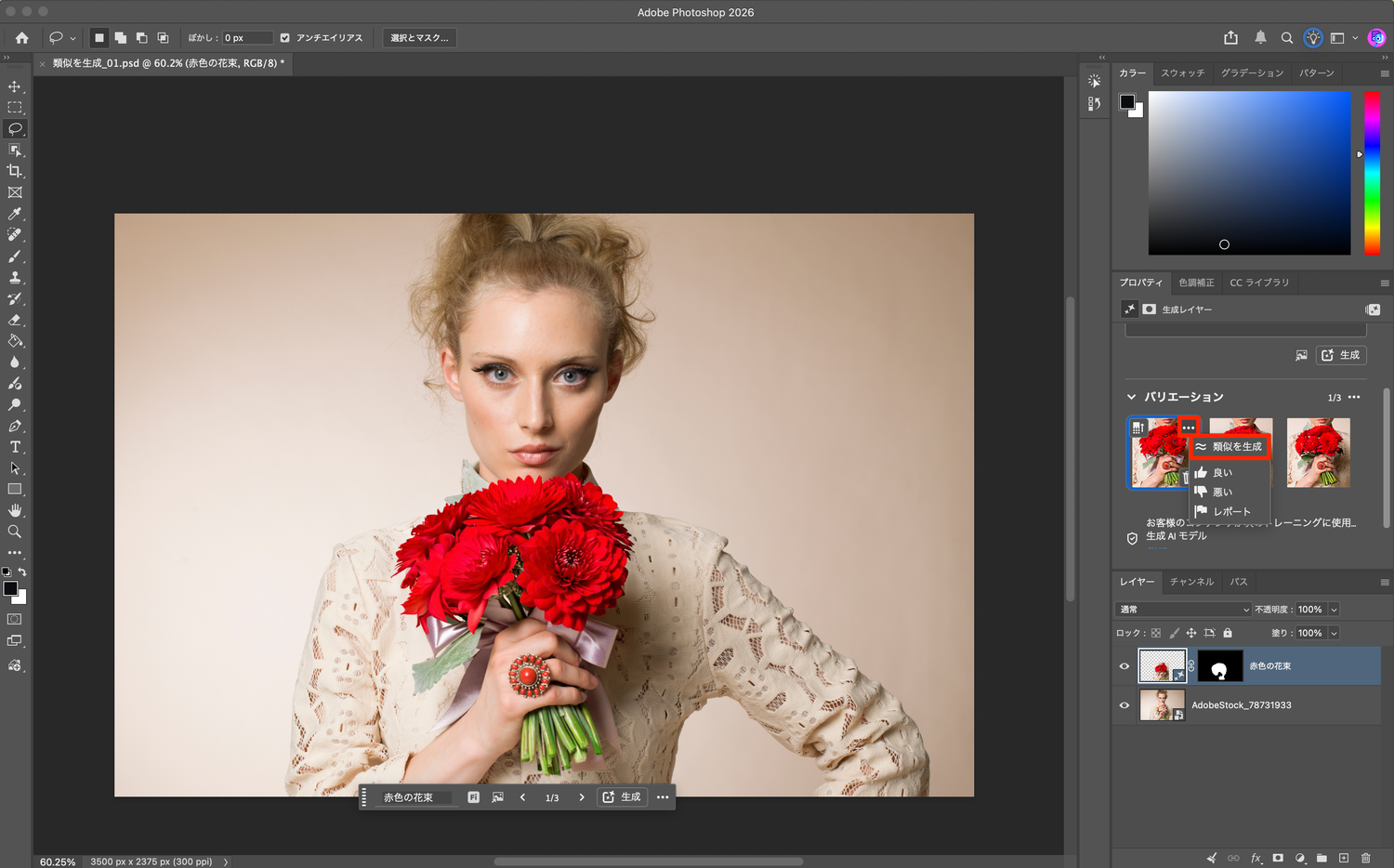Open the Share icon in the top bar
1394x868 pixels.
1231,38
